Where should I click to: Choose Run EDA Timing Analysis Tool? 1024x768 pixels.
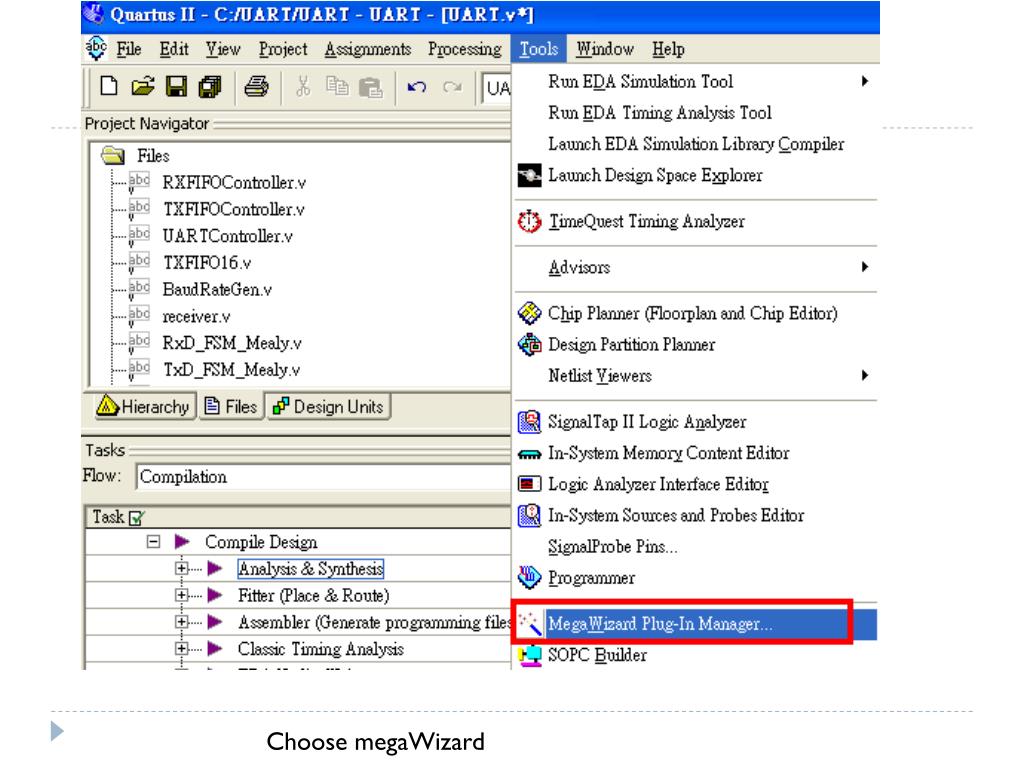[696, 113]
